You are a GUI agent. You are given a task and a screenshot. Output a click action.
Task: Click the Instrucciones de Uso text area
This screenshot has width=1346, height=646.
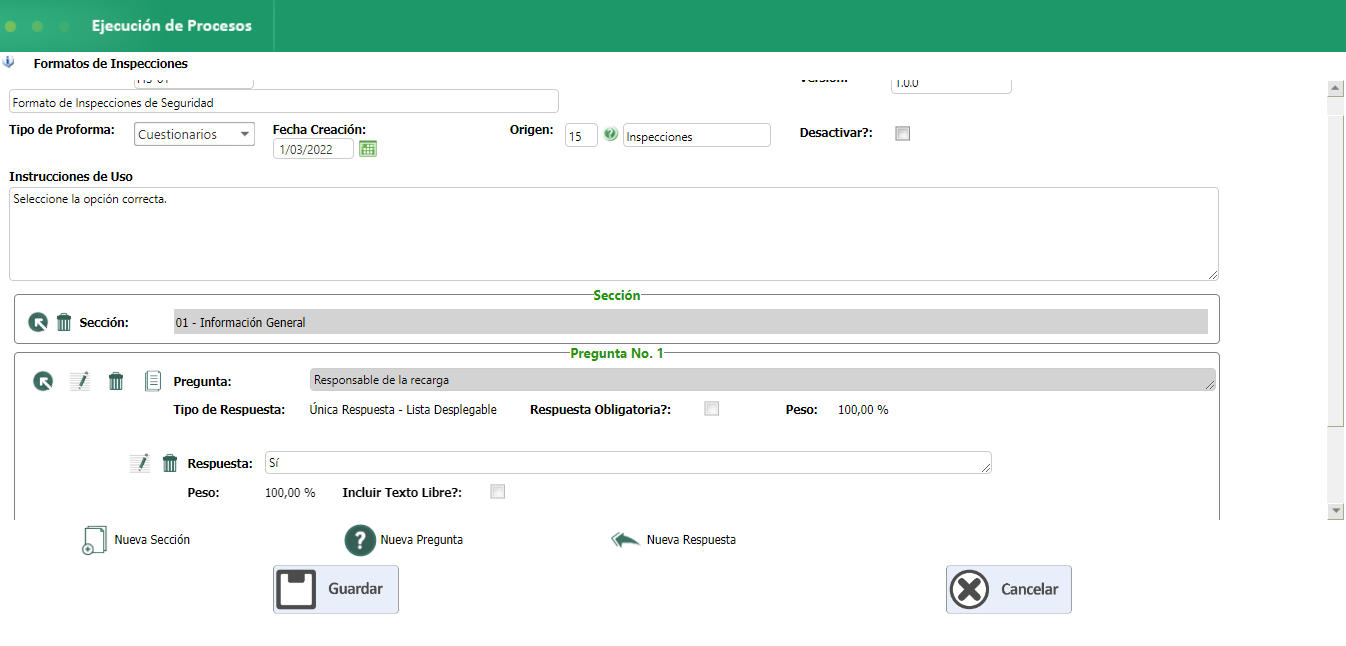click(614, 234)
